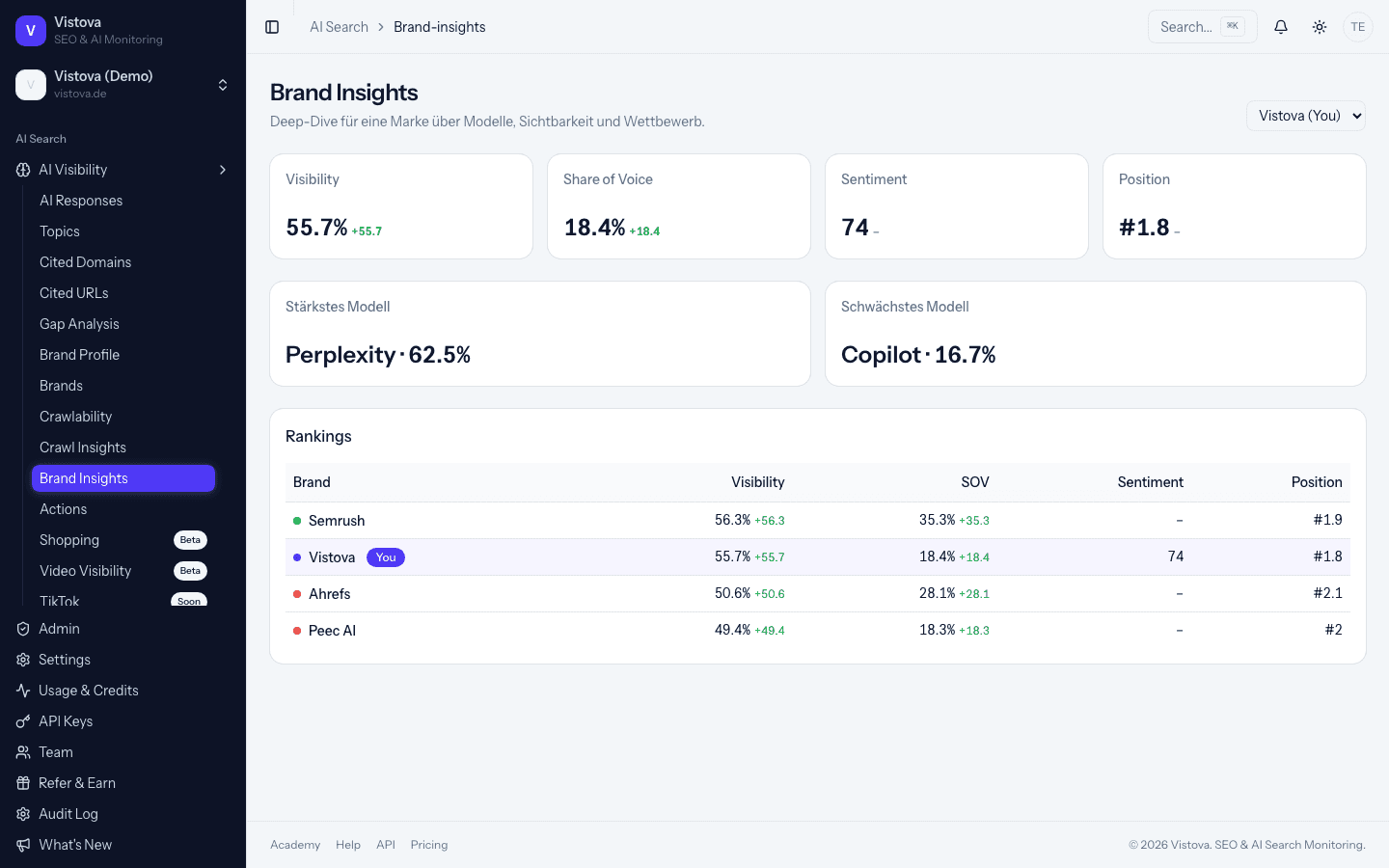The width and height of the screenshot is (1389, 868).
Task: Open Crawl Insights
Action: [x=123, y=448]
